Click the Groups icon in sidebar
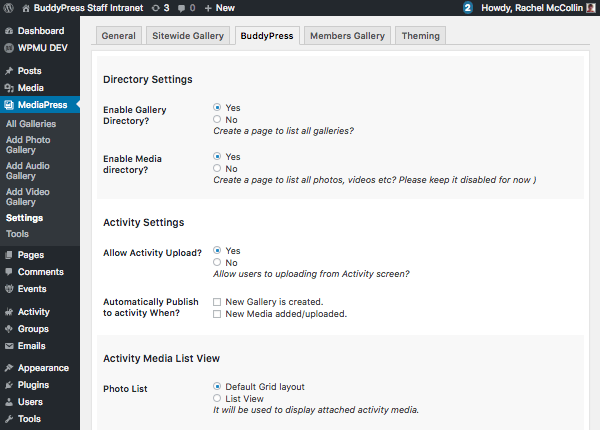The width and height of the screenshot is (600, 430). pyautogui.click(x=9, y=329)
